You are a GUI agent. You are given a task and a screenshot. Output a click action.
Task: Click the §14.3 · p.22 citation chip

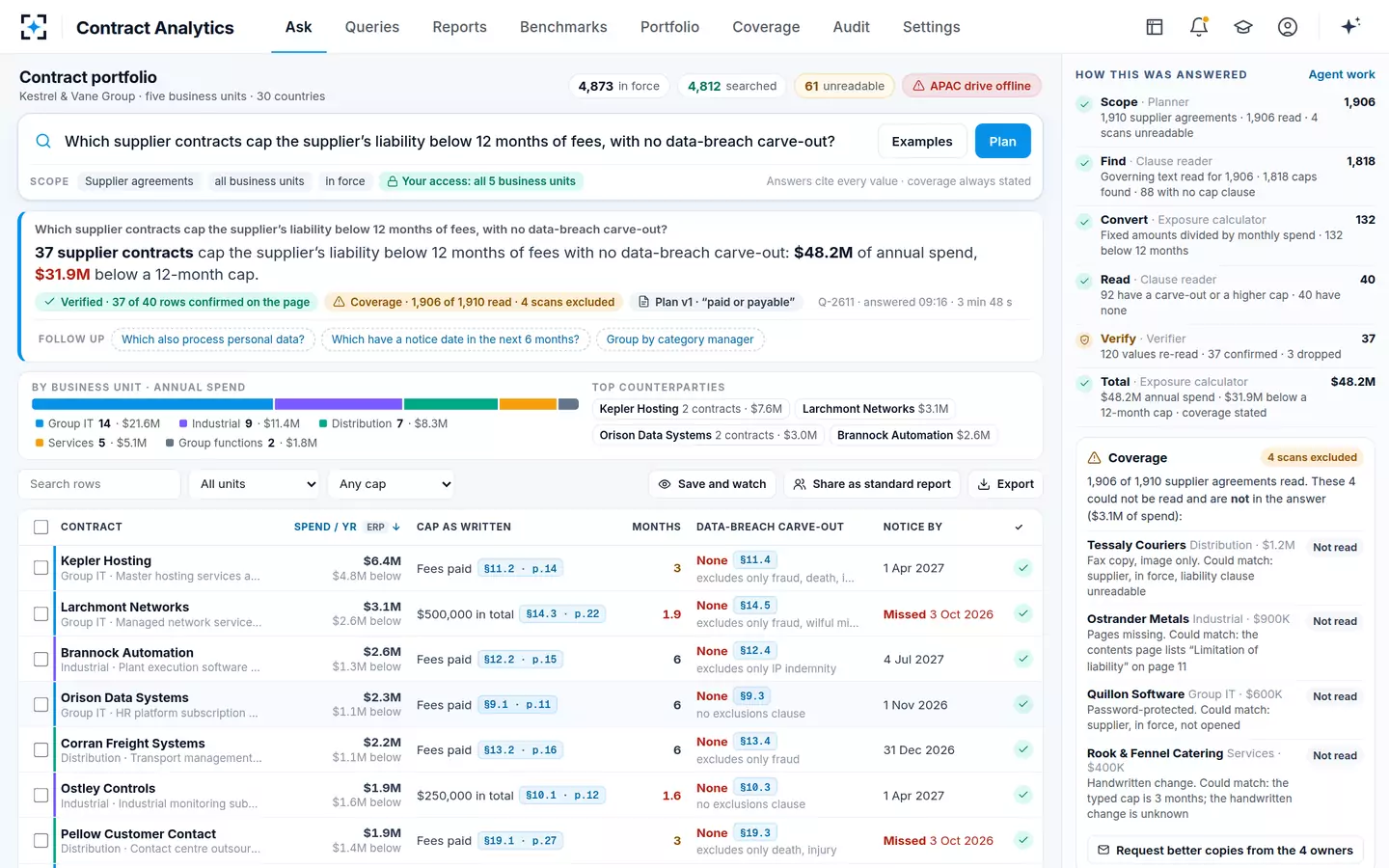tap(563, 614)
